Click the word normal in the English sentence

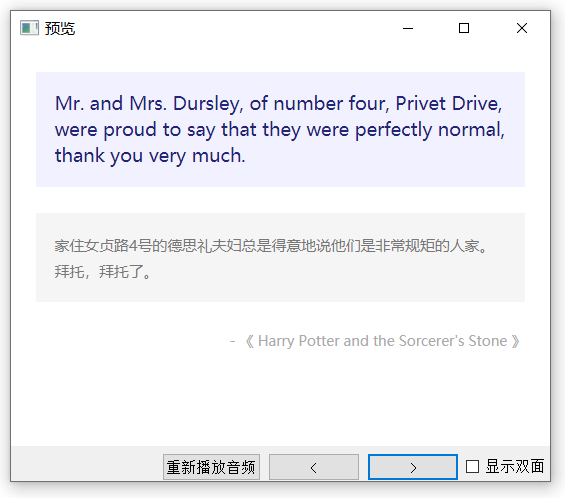point(471,129)
